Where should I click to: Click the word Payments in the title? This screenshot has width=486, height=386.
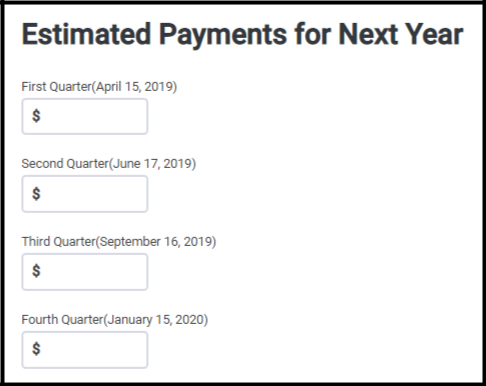223,35
